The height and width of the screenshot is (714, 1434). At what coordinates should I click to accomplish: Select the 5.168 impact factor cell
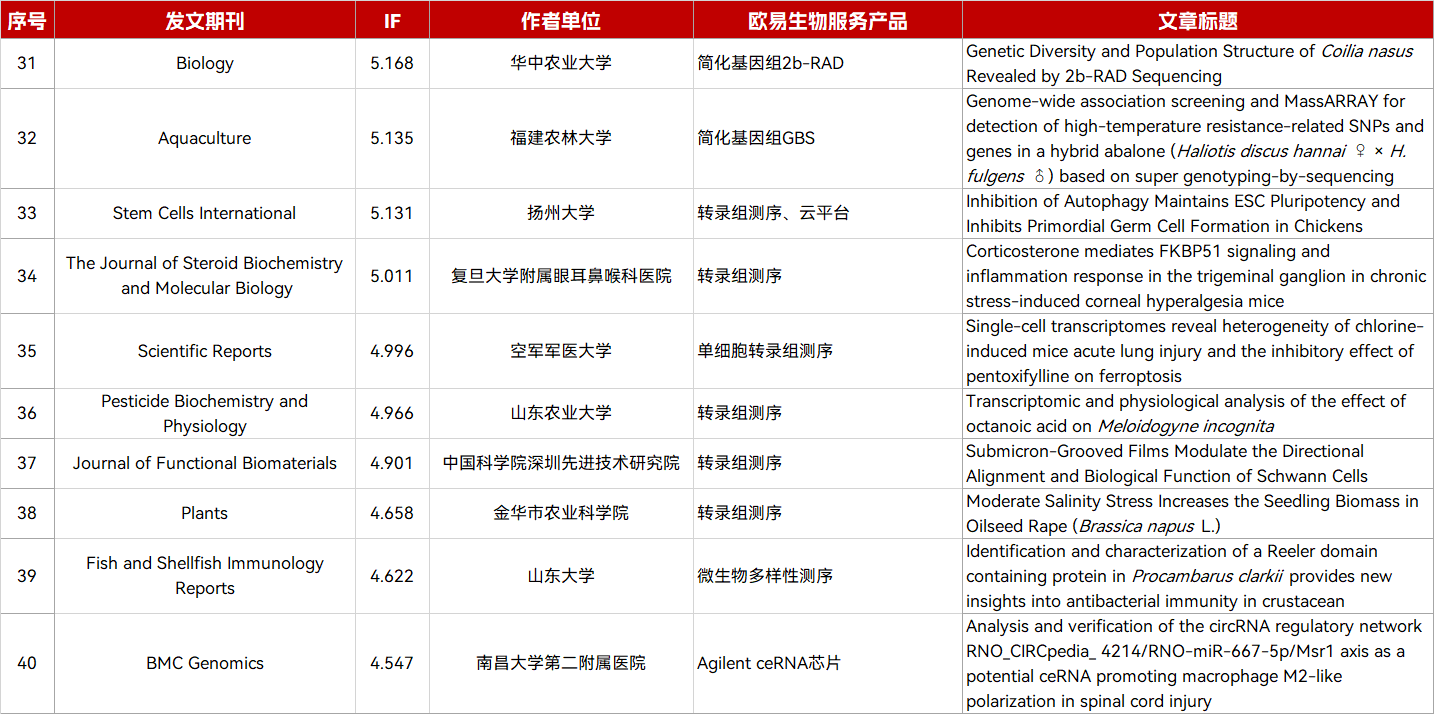[x=392, y=64]
